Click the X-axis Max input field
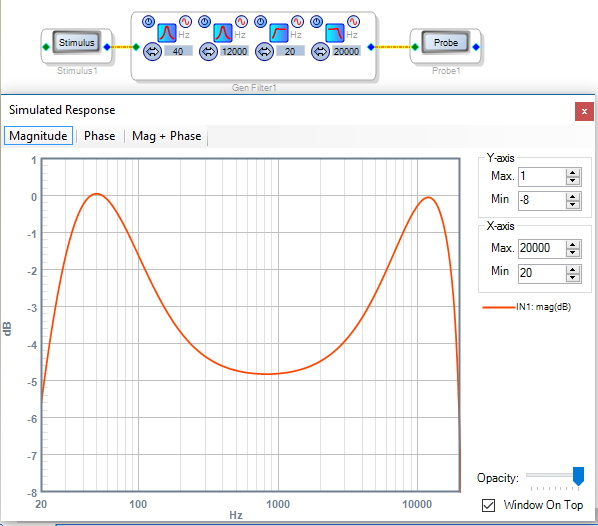Image resolution: width=598 pixels, height=526 pixels. pos(542,249)
